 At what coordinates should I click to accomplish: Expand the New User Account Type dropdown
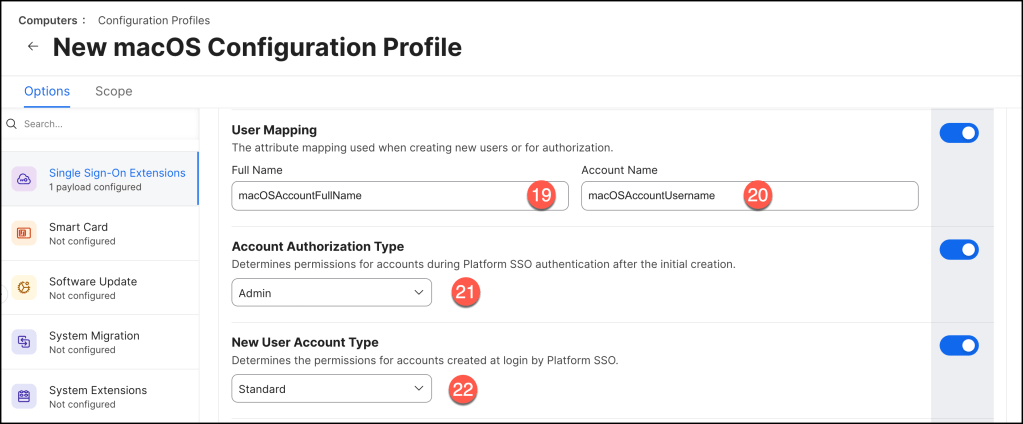coord(331,389)
